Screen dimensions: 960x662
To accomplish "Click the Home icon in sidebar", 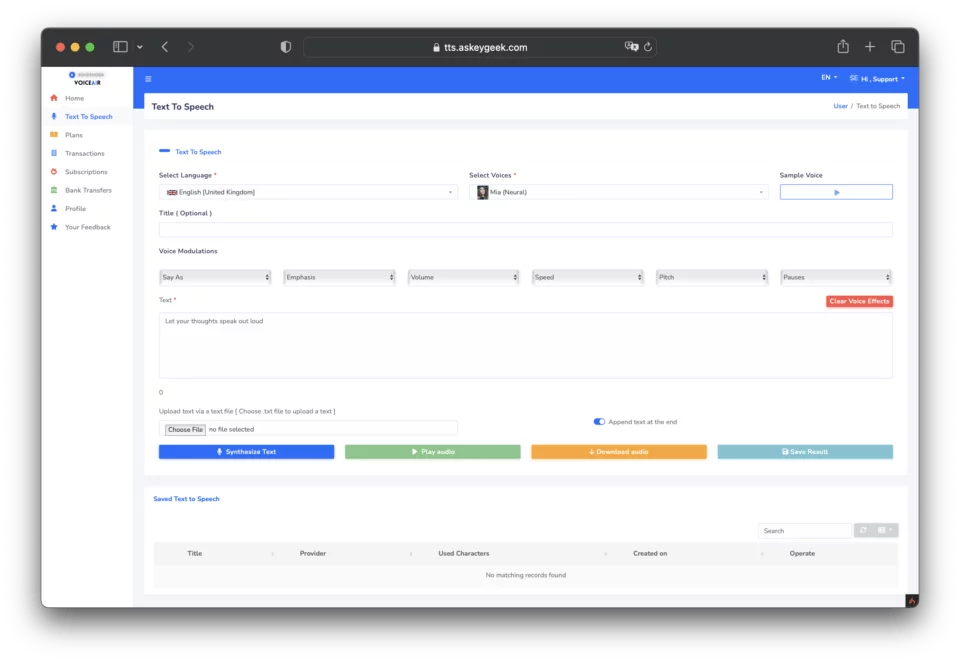I will (54, 98).
